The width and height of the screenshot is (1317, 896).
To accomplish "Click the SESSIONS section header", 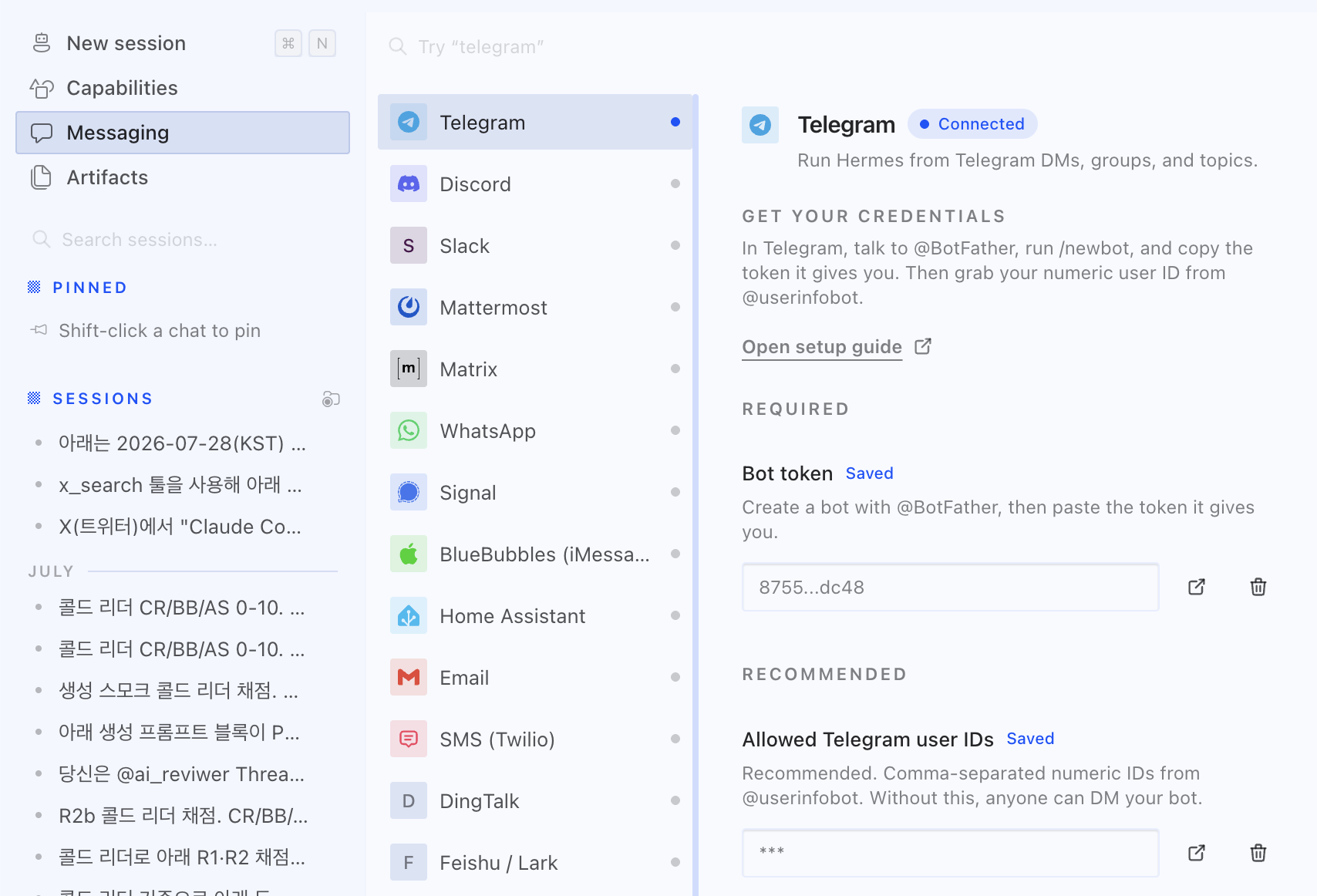I will (103, 399).
